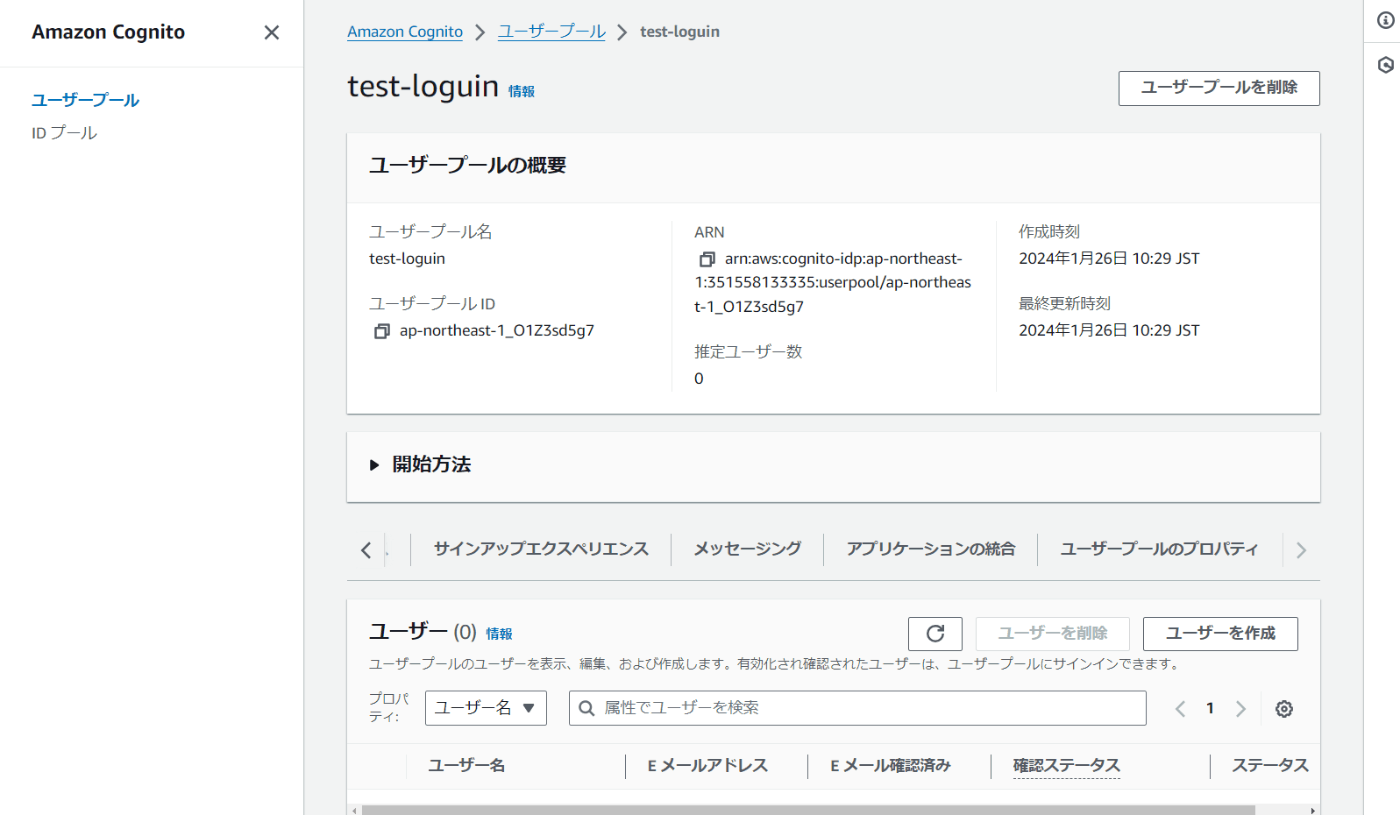Click the horizontal scrollbar under the table
This screenshot has height=815, width=1400.
(807, 810)
